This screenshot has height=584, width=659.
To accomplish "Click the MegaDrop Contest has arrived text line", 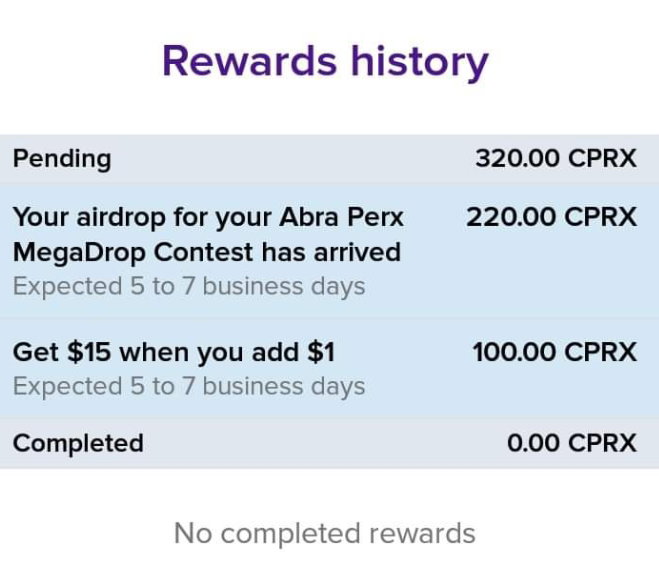I will (x=207, y=253).
